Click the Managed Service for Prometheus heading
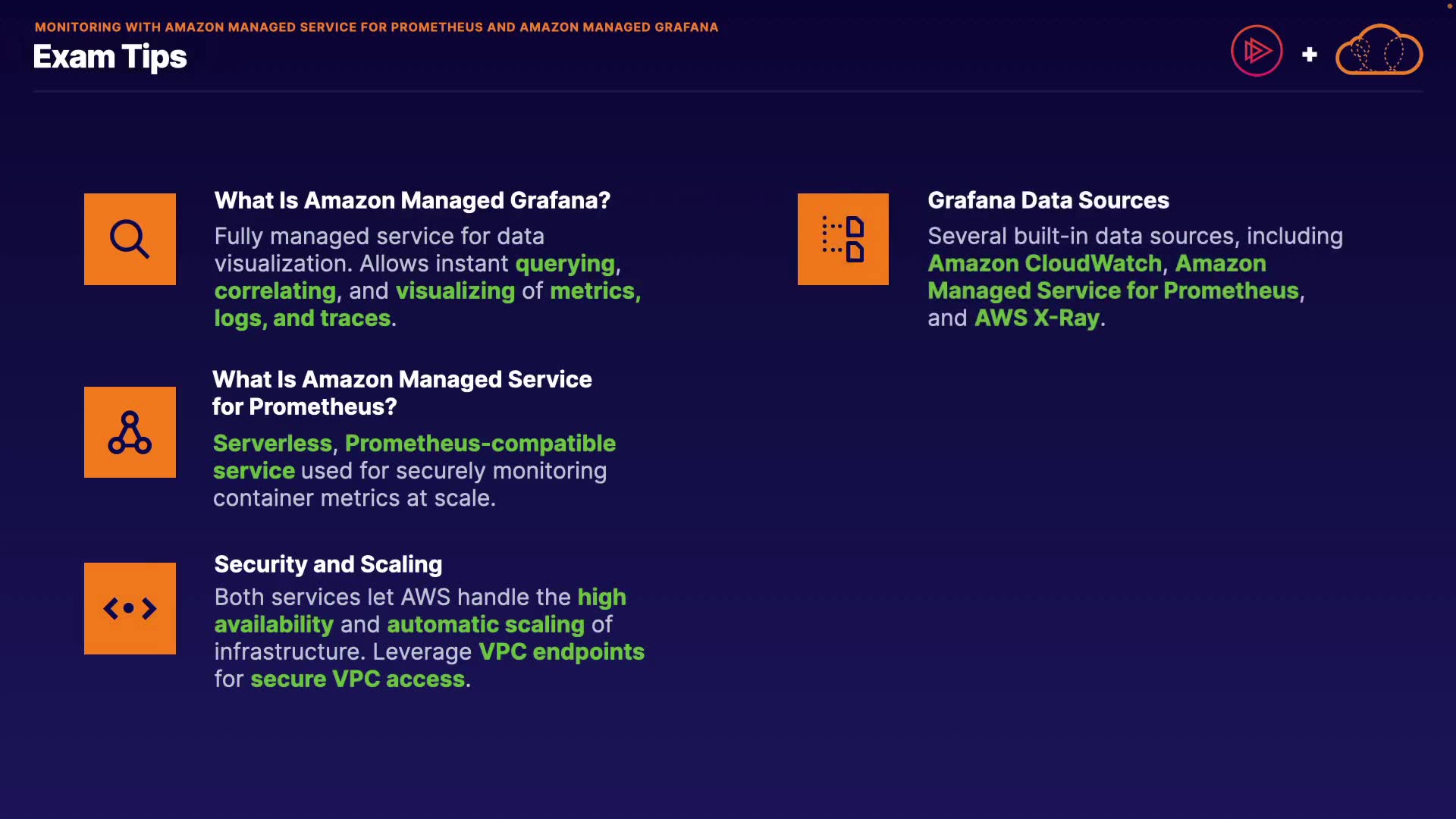1456x819 pixels. click(x=402, y=393)
